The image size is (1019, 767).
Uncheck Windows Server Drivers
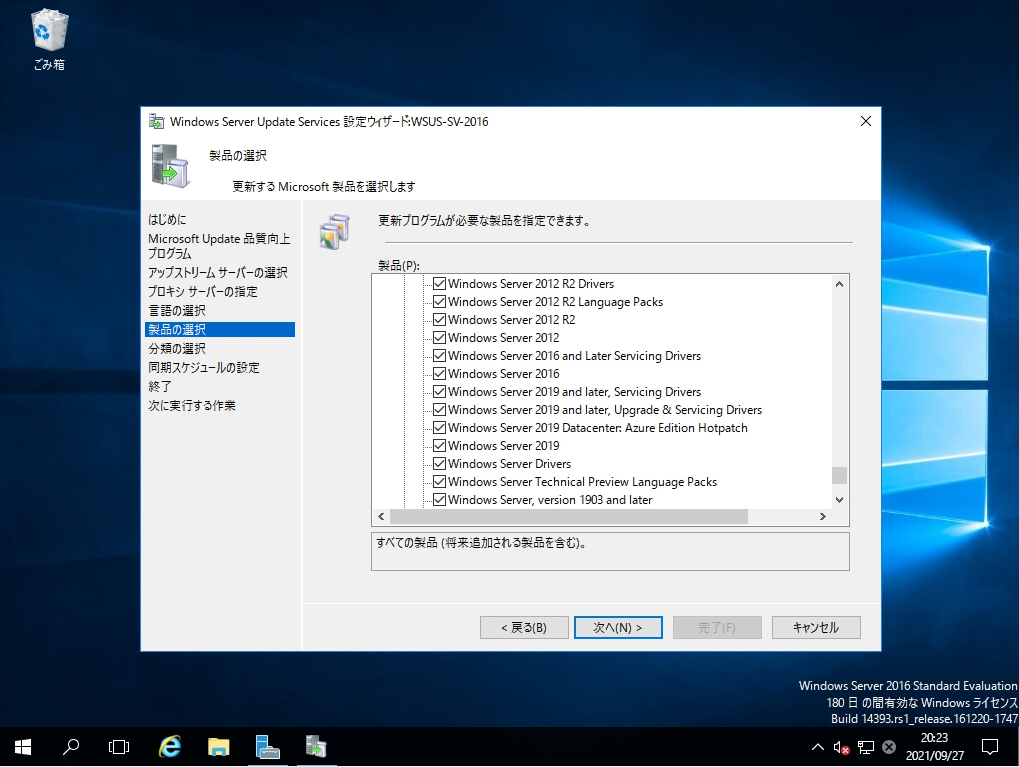tap(439, 463)
